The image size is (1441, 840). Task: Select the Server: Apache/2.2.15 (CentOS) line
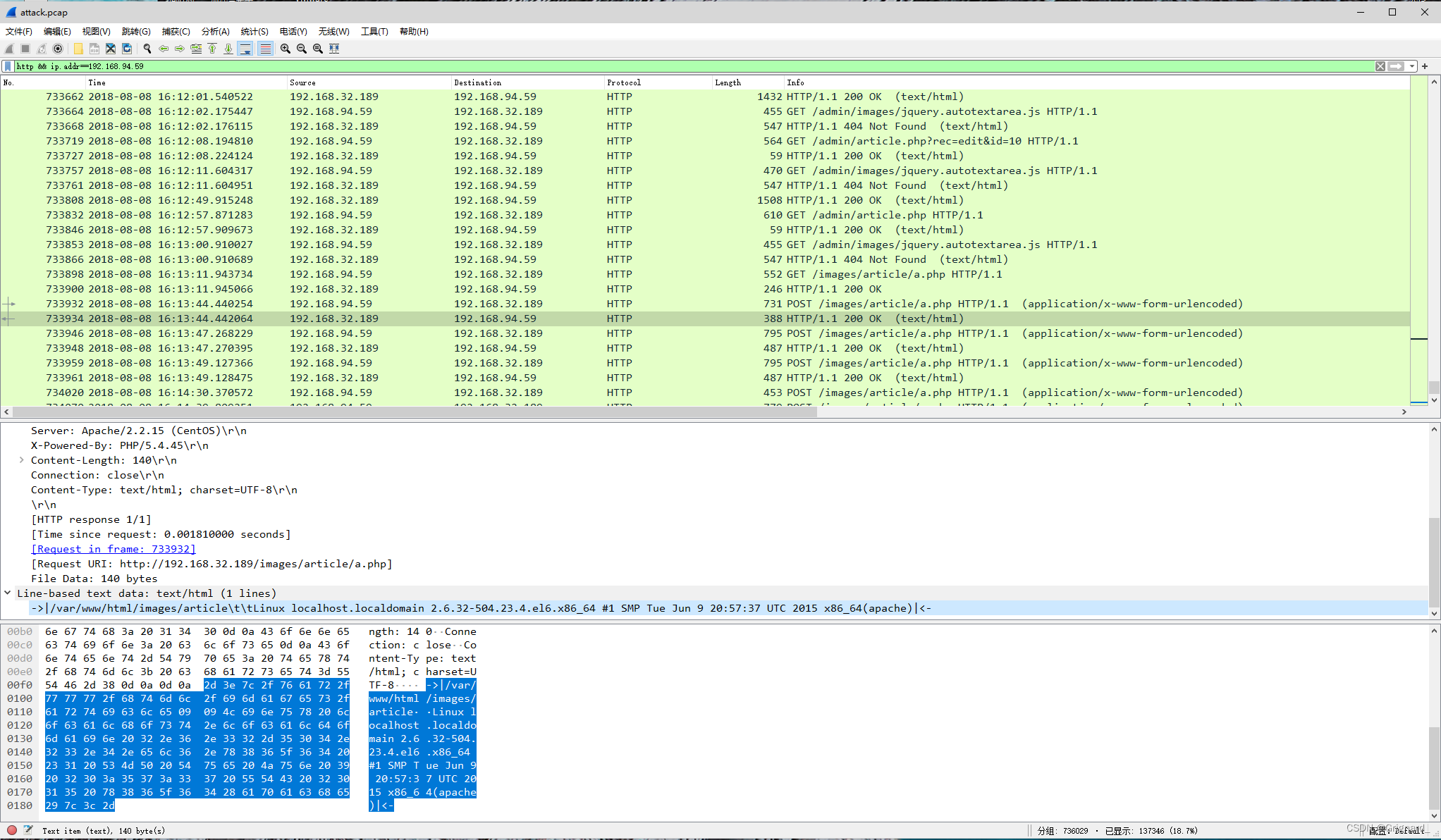pos(139,431)
